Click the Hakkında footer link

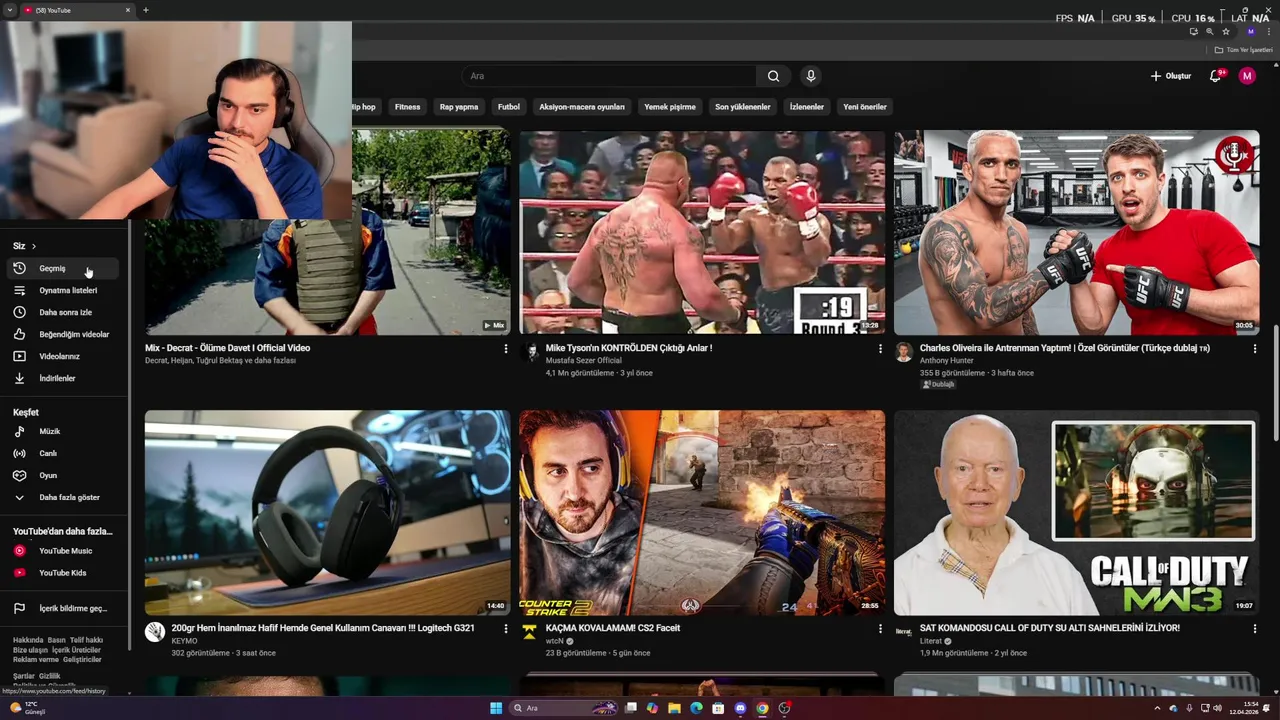click(28, 640)
